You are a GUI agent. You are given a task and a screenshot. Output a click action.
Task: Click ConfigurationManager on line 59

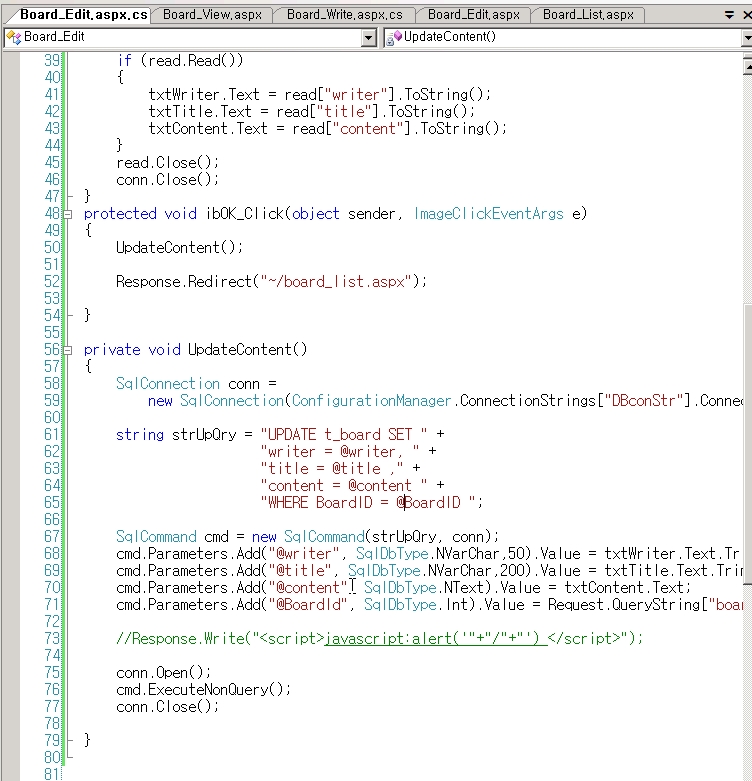click(371, 400)
